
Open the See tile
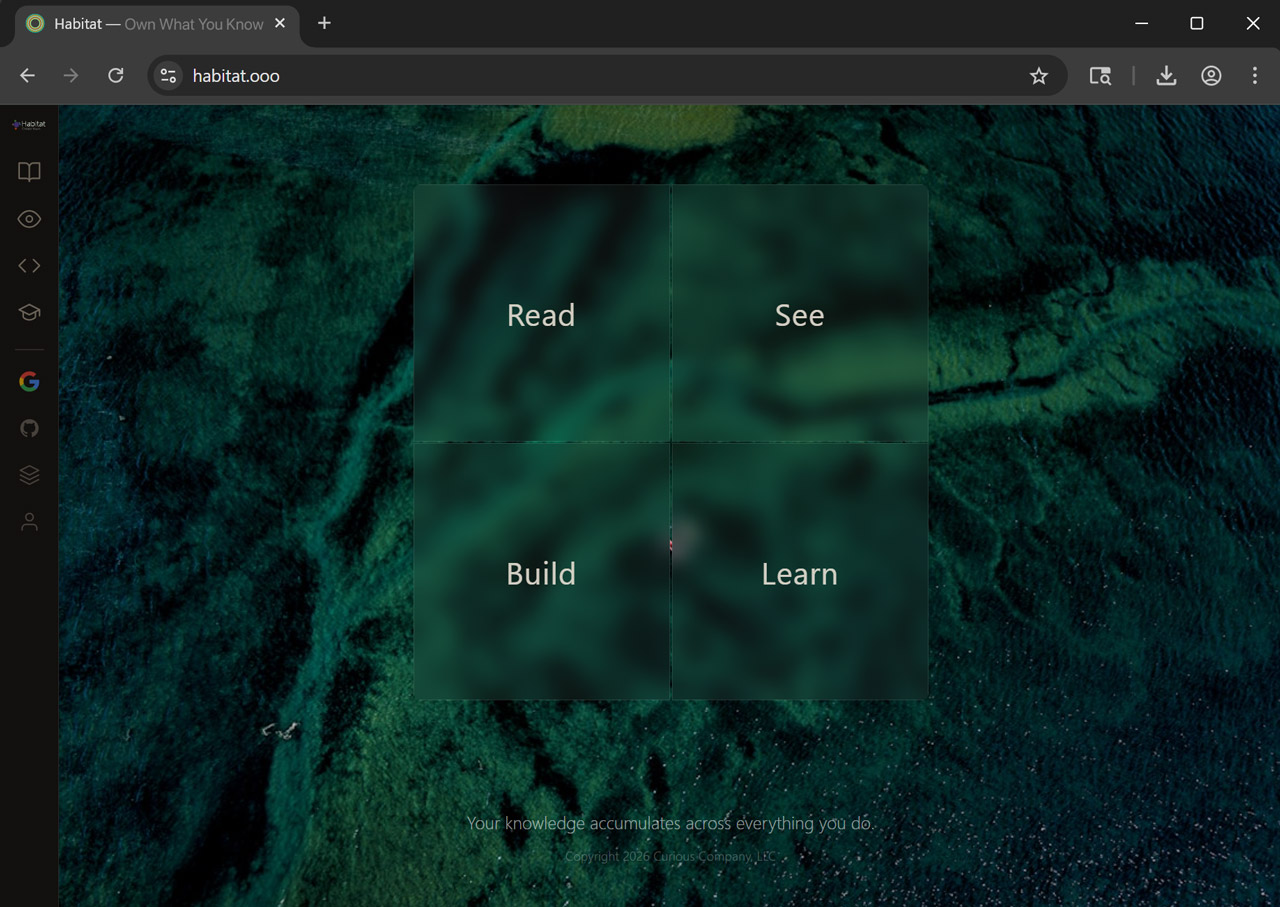pyautogui.click(x=799, y=314)
